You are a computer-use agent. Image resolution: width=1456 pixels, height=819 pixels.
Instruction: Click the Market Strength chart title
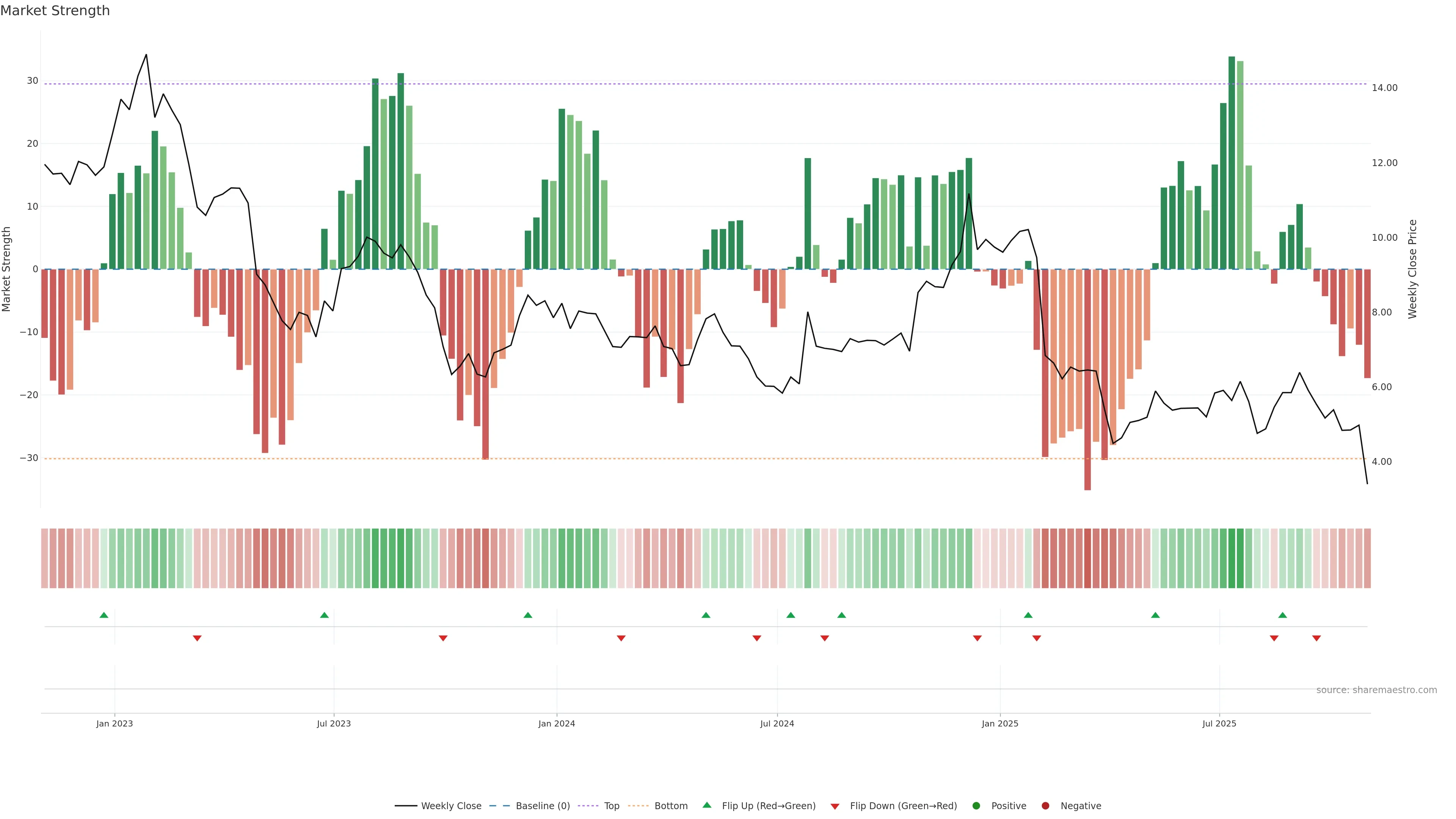[55, 11]
